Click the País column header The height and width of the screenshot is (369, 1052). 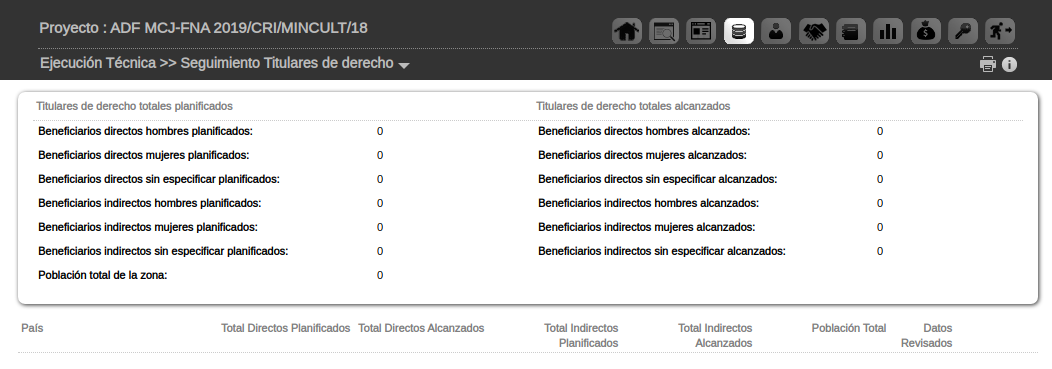click(32, 328)
